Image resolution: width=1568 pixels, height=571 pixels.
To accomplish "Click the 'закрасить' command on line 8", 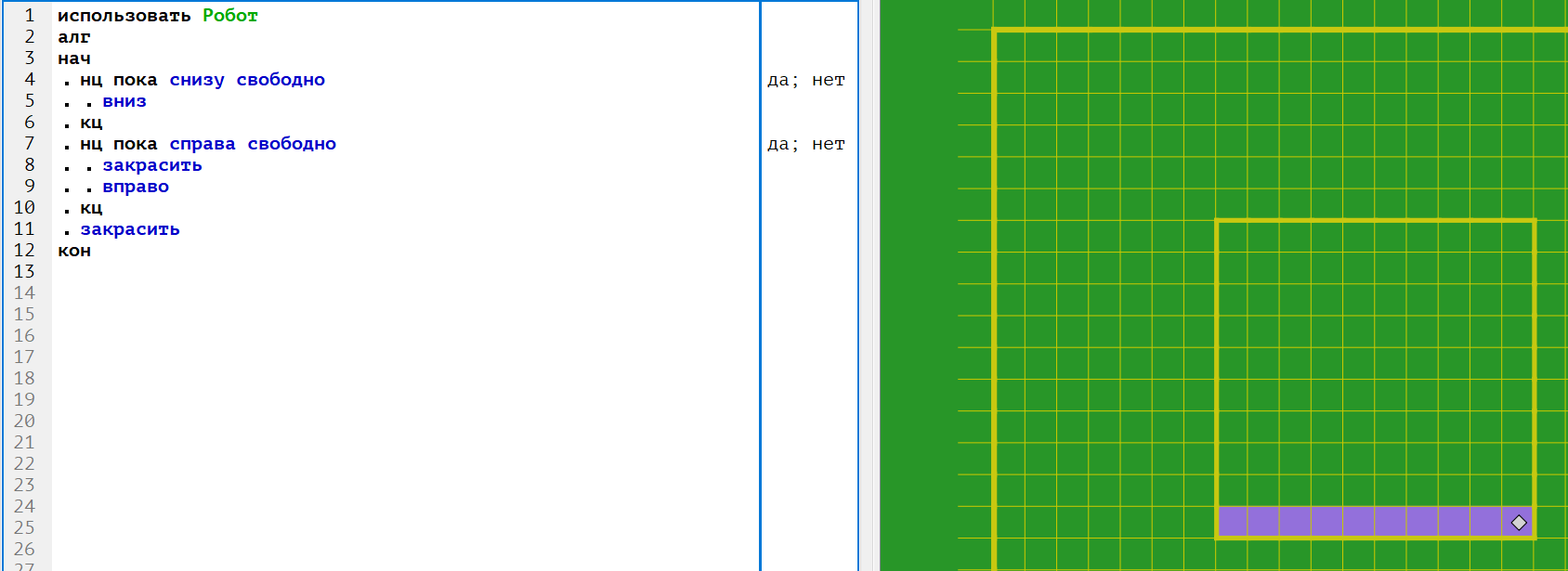I will click(x=152, y=165).
